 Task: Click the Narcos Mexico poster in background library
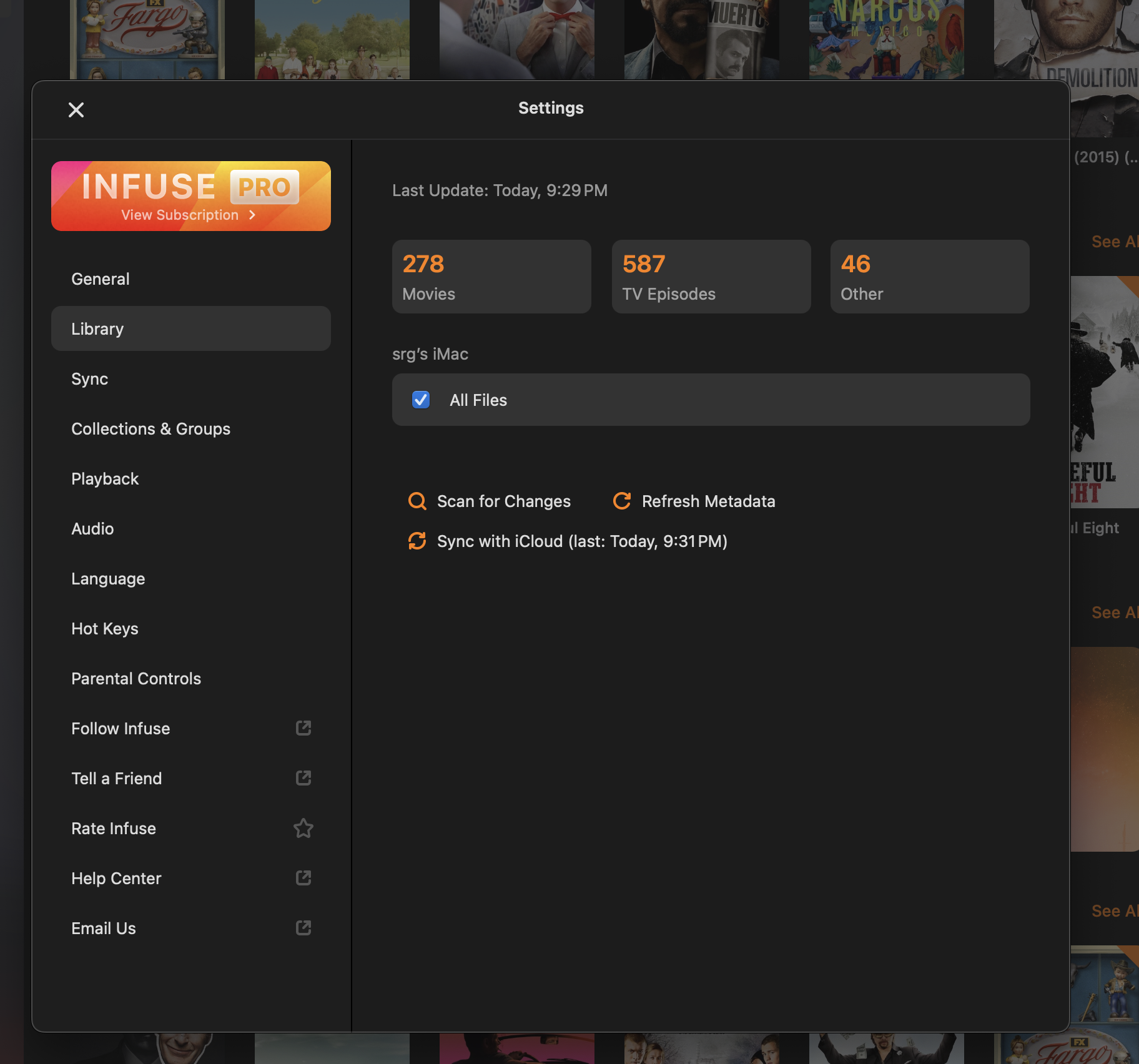tap(887, 39)
